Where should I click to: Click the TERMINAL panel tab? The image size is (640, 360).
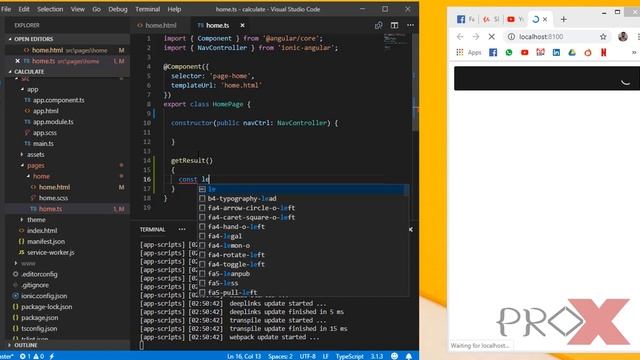point(152,229)
